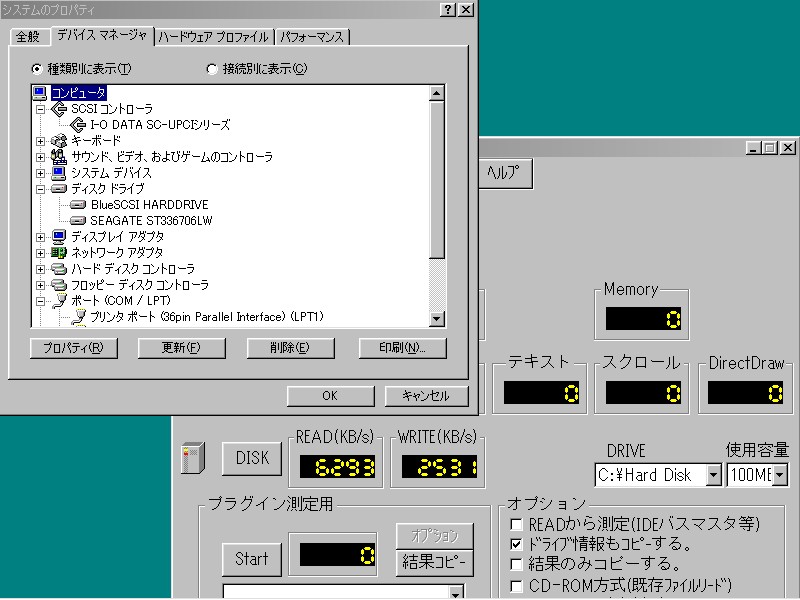The width and height of the screenshot is (800, 600).
Task: Select the display adapter category icon
Action: [58, 237]
